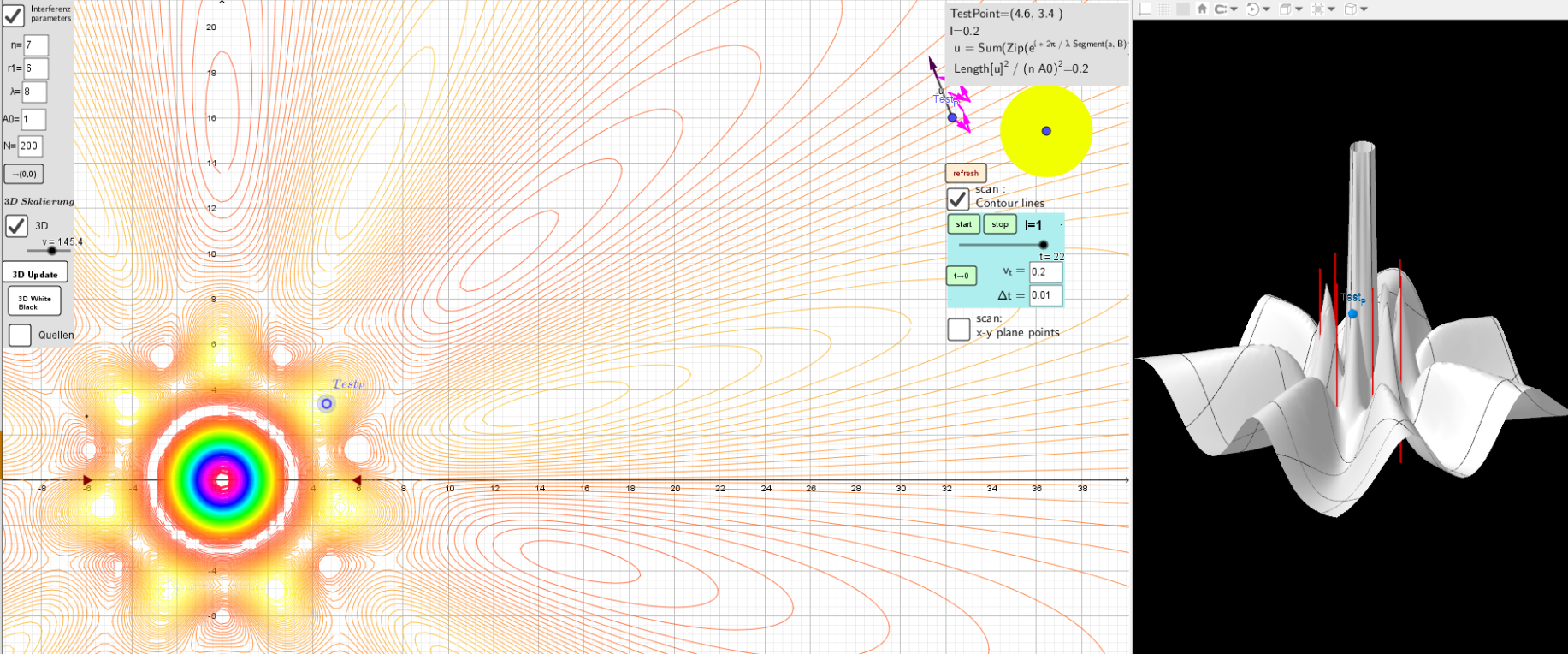The height and width of the screenshot is (654, 1568).
Task: Open projection type dropdown arrow
Action: coord(1364,9)
